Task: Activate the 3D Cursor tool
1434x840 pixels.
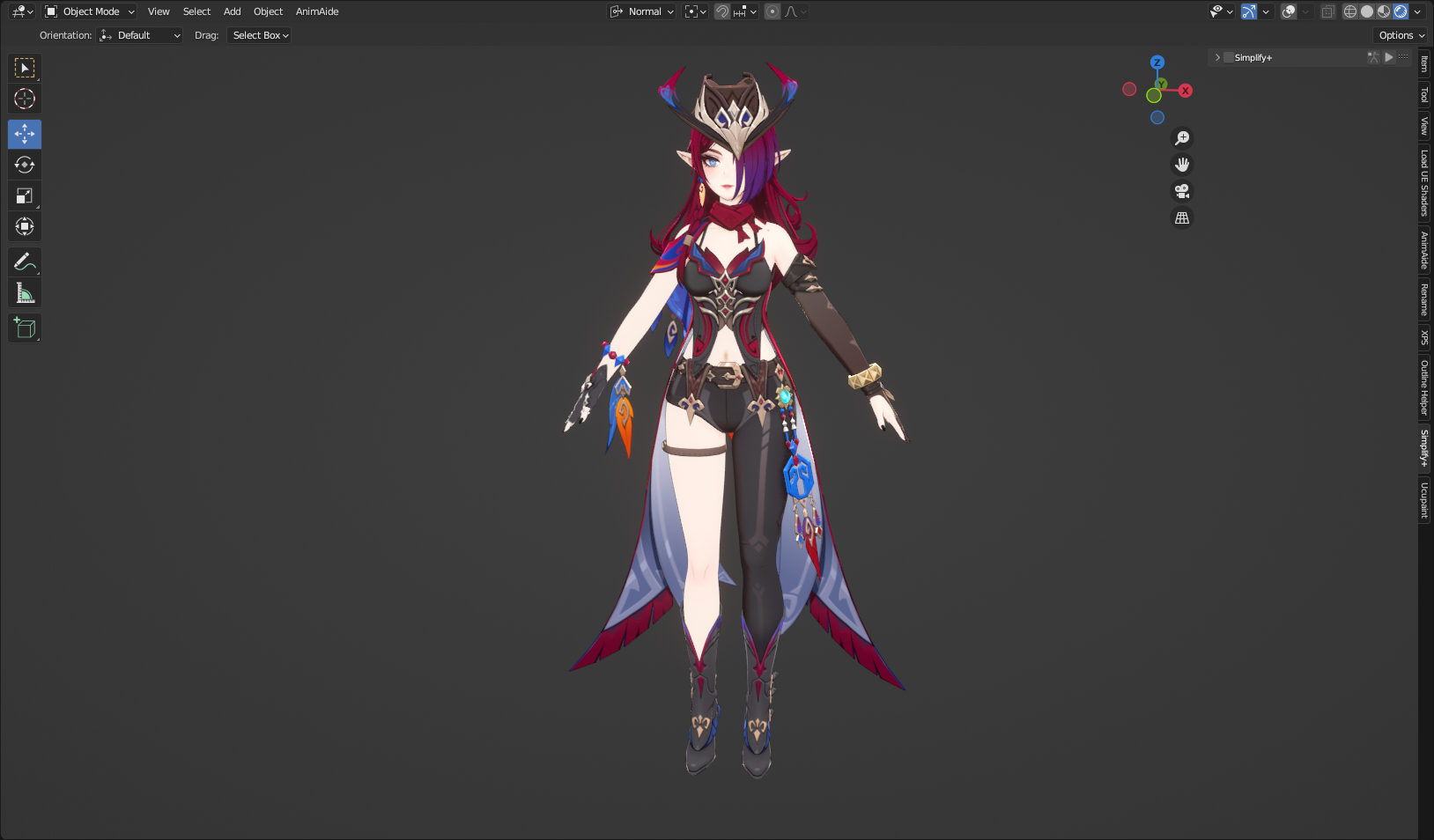Action: [25, 99]
